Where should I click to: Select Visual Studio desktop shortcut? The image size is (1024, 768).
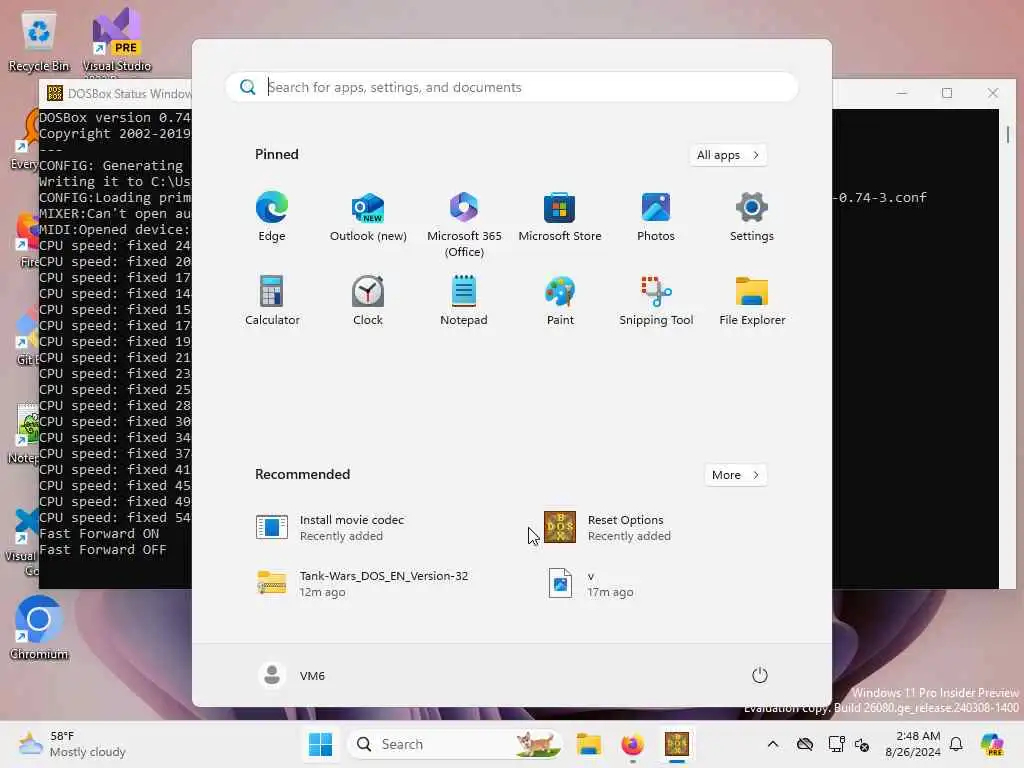(116, 40)
